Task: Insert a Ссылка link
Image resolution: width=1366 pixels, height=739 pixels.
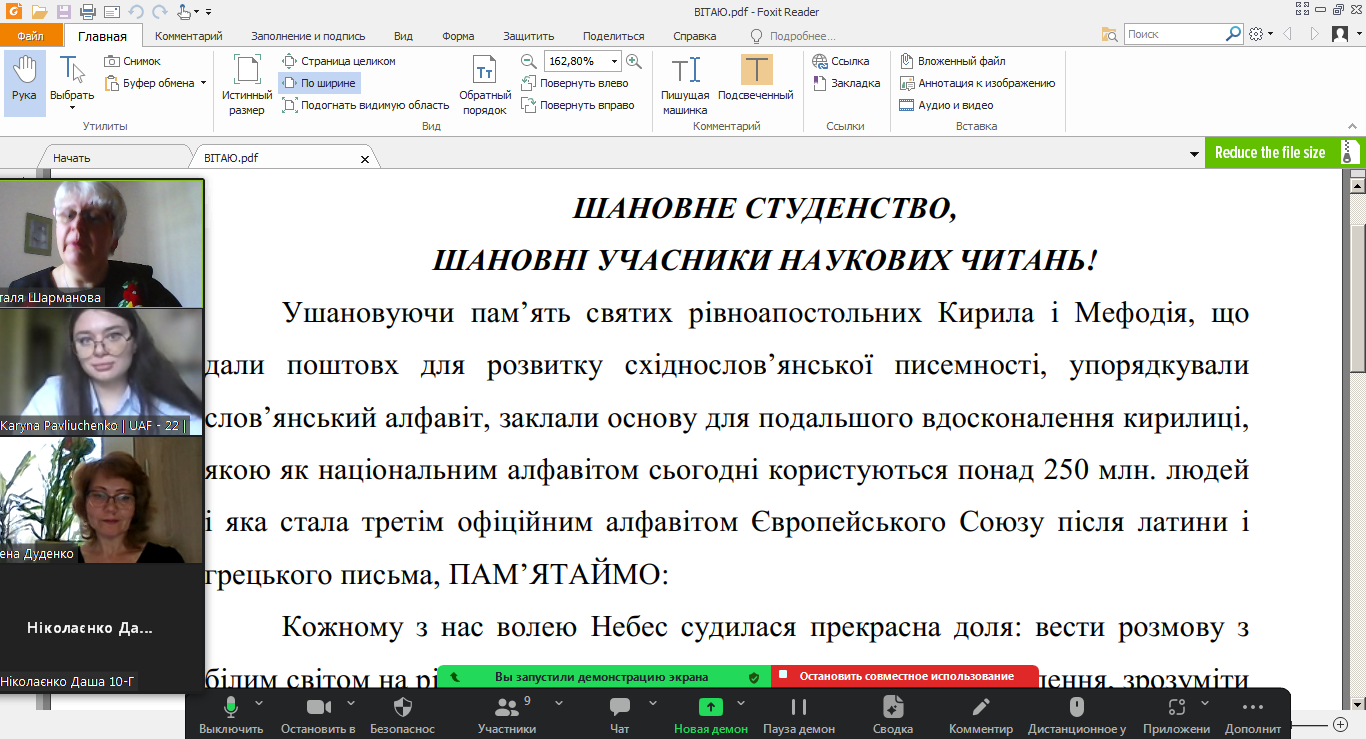Action: click(841, 61)
